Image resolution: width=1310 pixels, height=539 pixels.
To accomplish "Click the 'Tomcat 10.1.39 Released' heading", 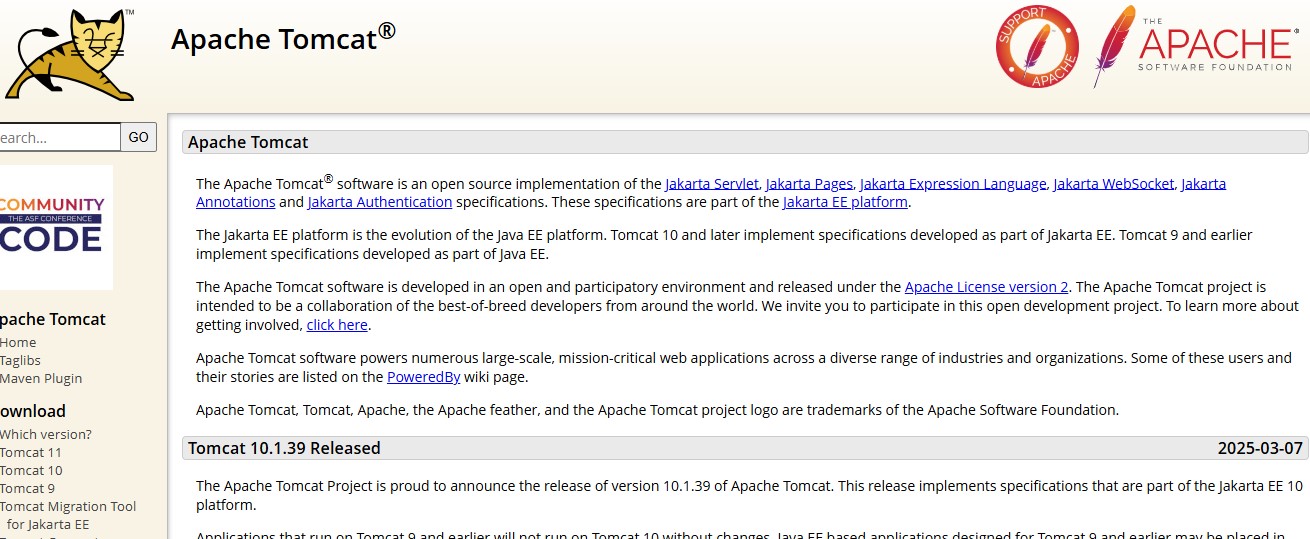I will 284,448.
